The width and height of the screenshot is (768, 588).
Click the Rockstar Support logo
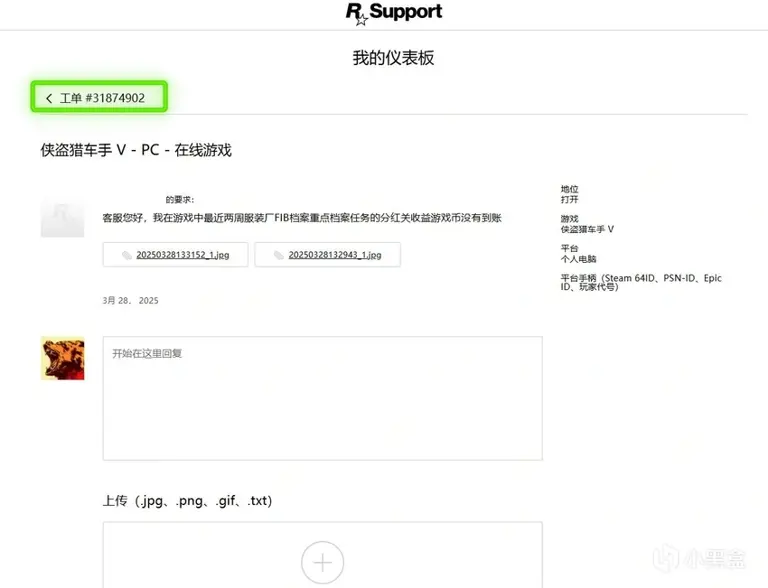tap(394, 13)
